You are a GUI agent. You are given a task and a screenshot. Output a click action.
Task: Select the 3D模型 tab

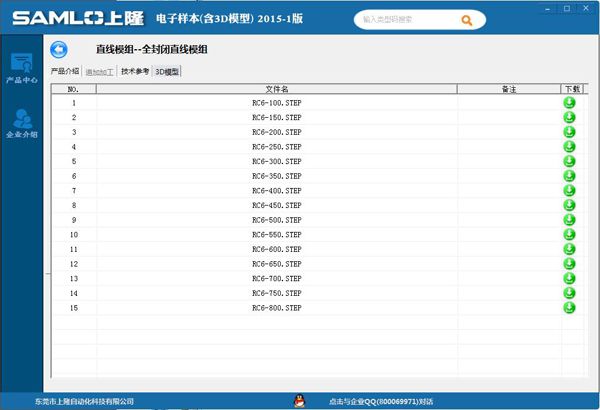(167, 72)
